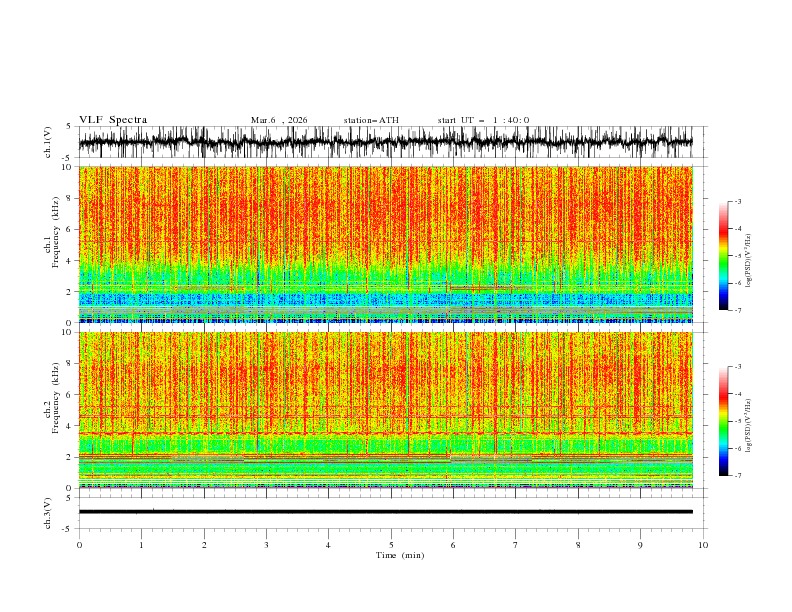This screenshot has width=792, height=612.
Task: Click the 10 kHz tick on ch.2 spectrogram
Action: pyautogui.click(x=67, y=332)
